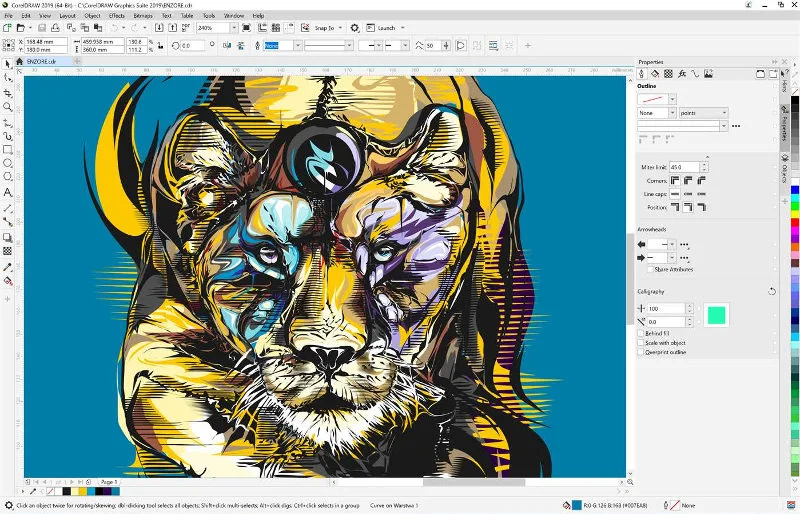The height and width of the screenshot is (514, 800).
Task: Open the line style dropdown in Properties
Action: coord(723,126)
